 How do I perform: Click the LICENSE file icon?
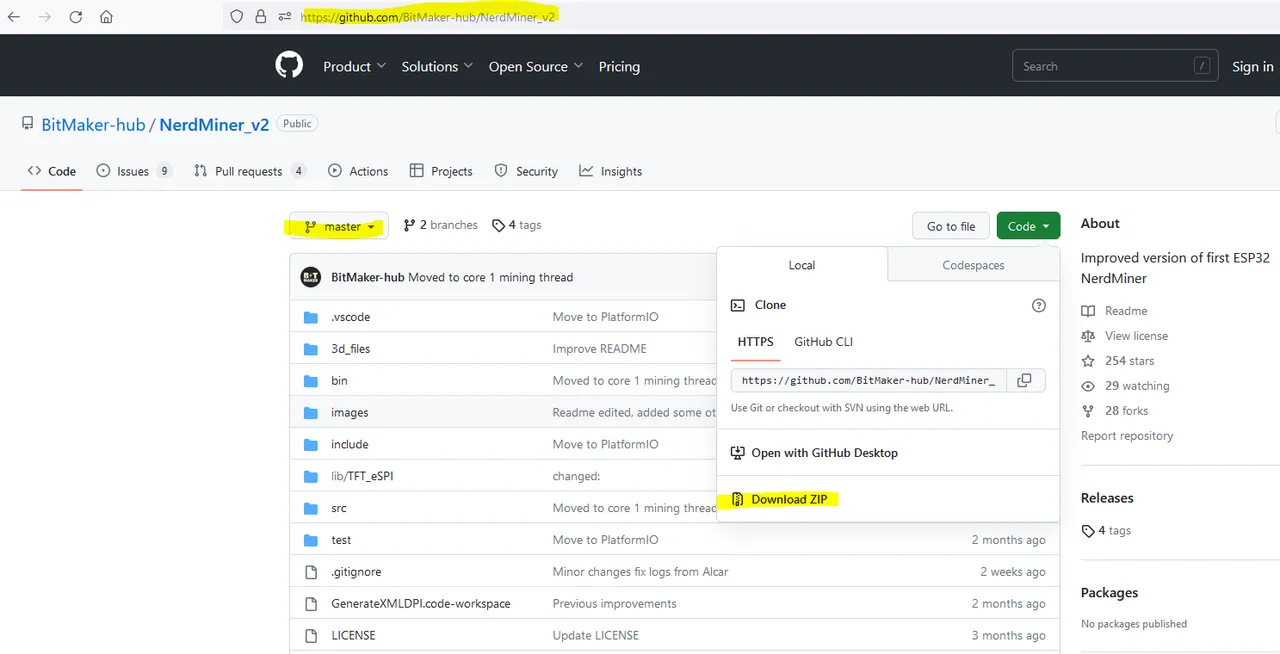[311, 635]
